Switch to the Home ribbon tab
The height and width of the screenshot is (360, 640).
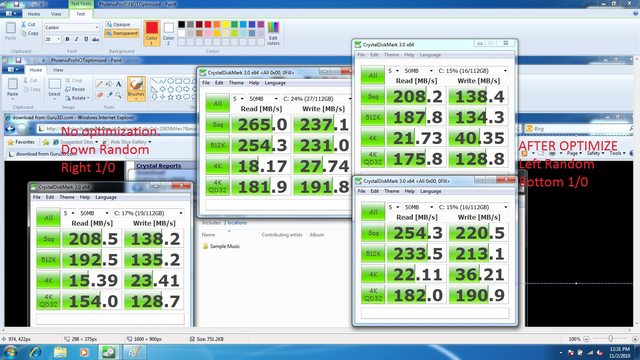pyautogui.click(x=33, y=14)
